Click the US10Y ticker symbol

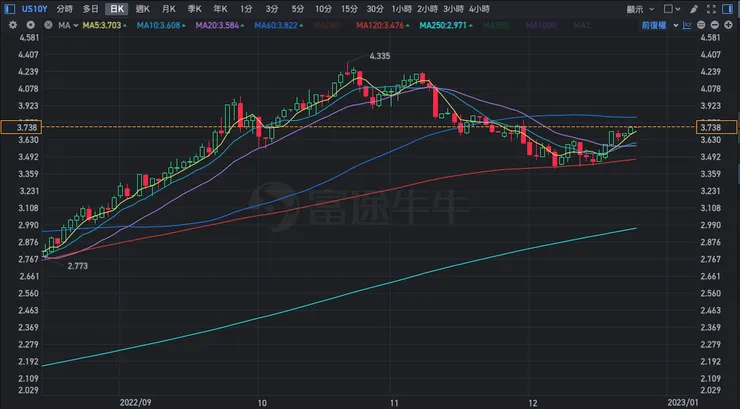coord(34,9)
